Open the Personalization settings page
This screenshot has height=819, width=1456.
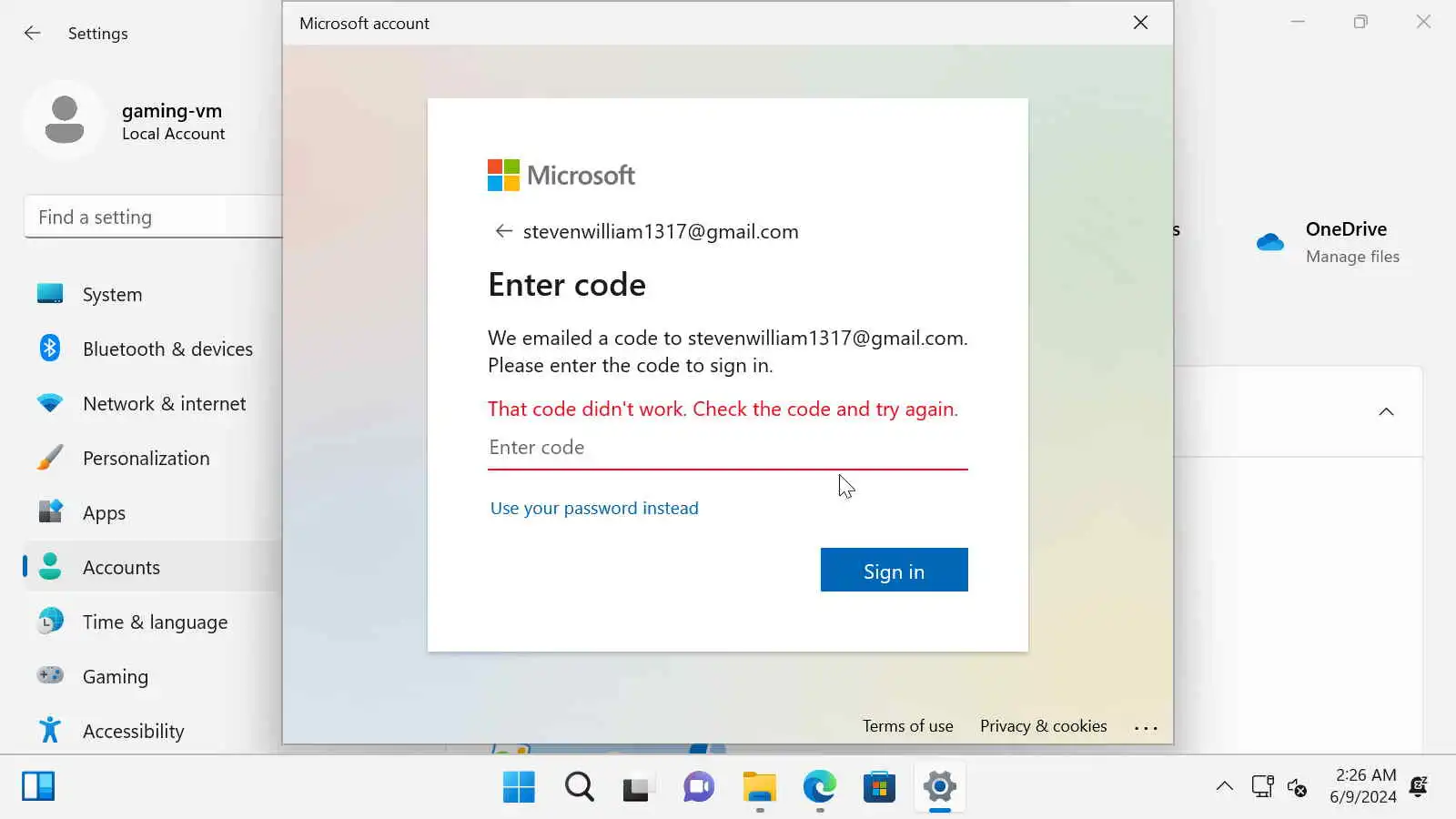click(x=146, y=458)
